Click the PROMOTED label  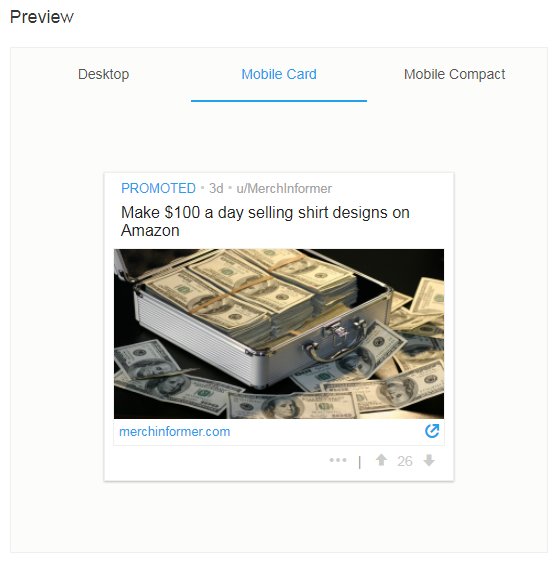click(x=158, y=188)
